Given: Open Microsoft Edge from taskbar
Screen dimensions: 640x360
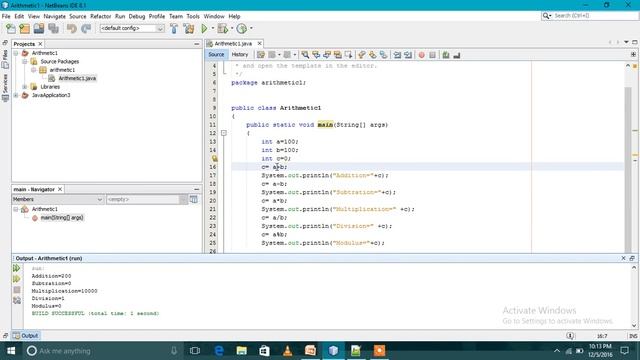Looking at the screenshot, I should pyautogui.click(x=219, y=351).
